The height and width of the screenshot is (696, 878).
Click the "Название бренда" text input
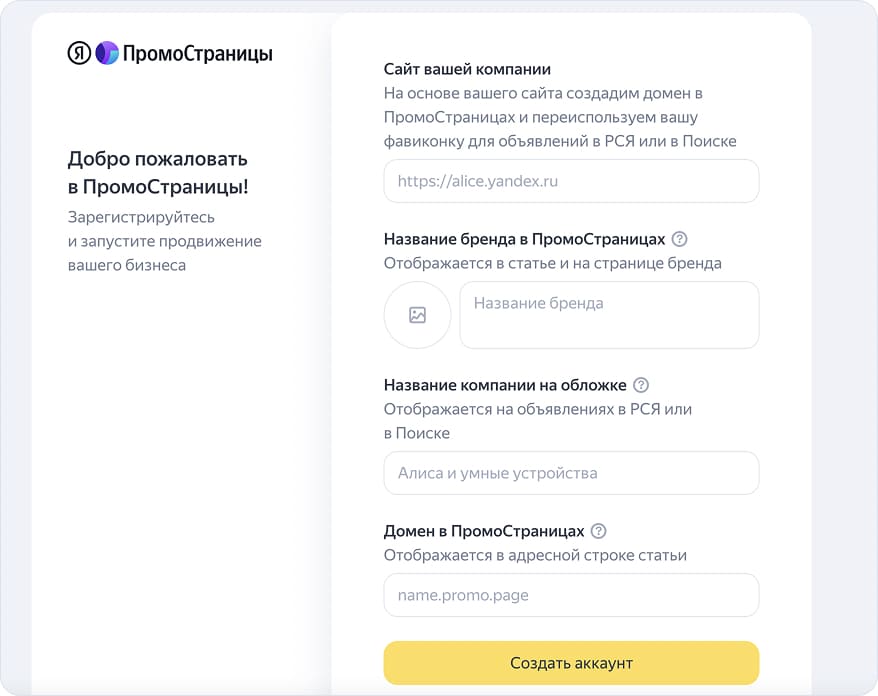coord(608,315)
